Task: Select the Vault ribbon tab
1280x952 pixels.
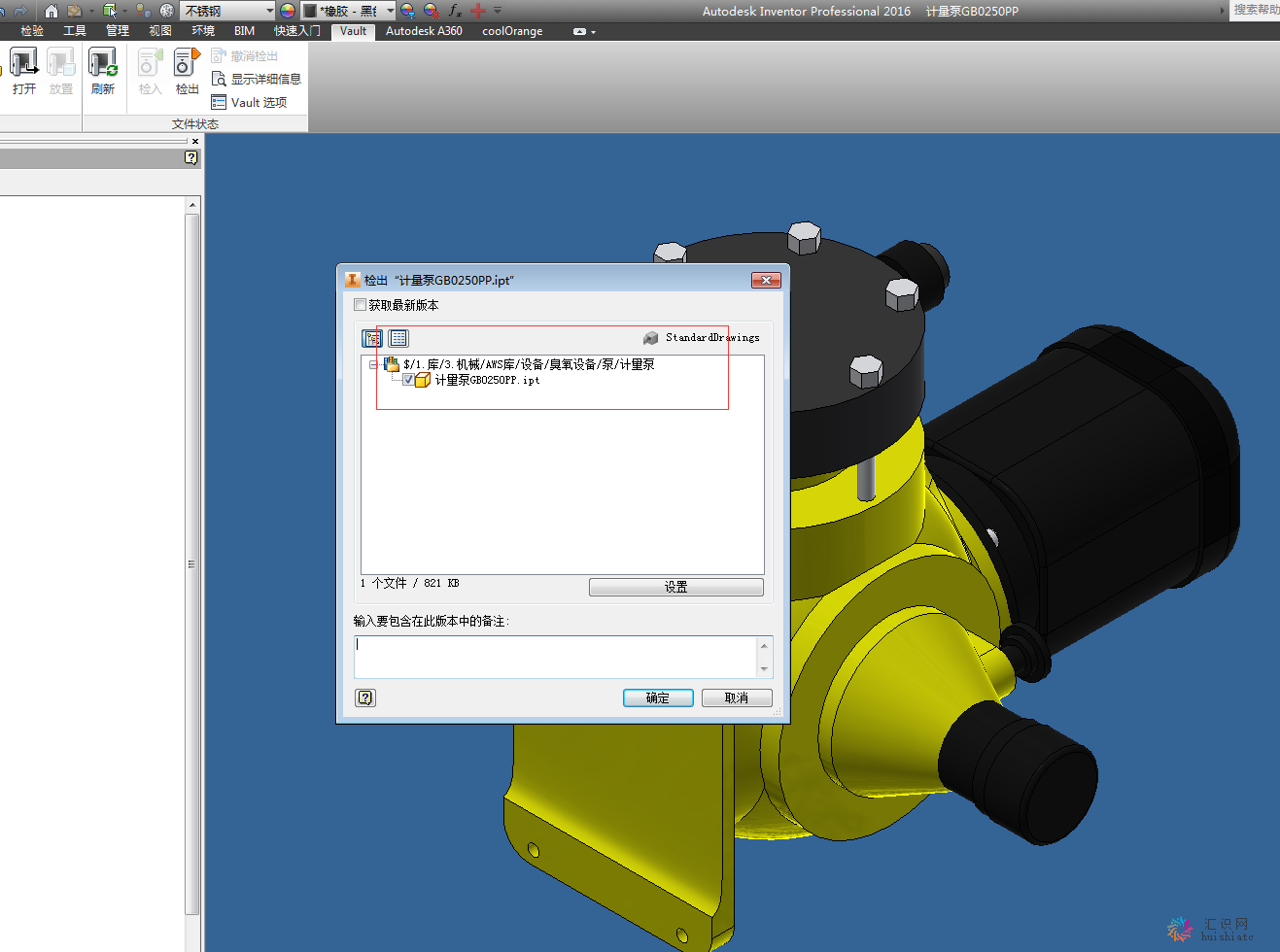Action: tap(353, 31)
